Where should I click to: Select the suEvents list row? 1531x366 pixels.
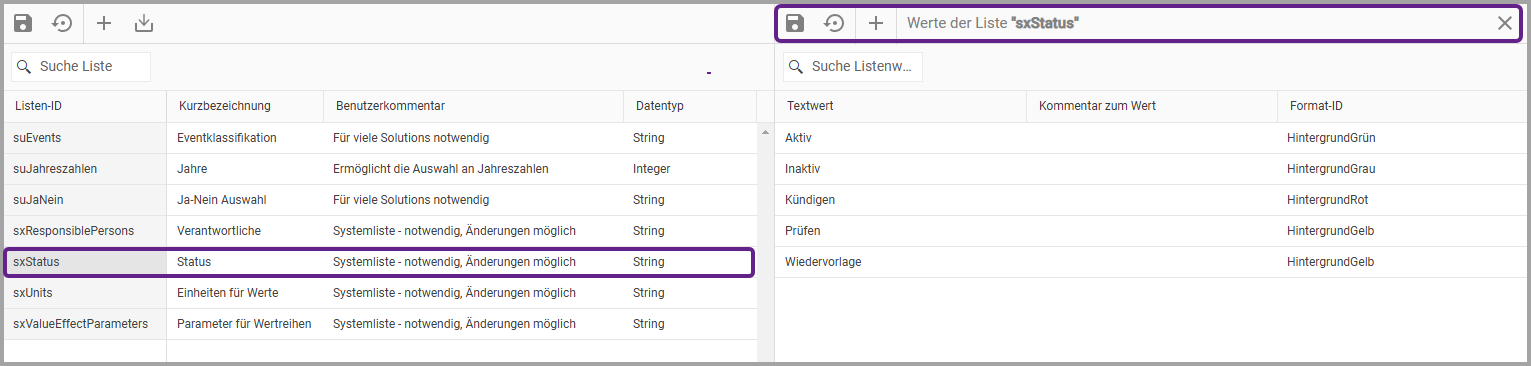coord(380,138)
